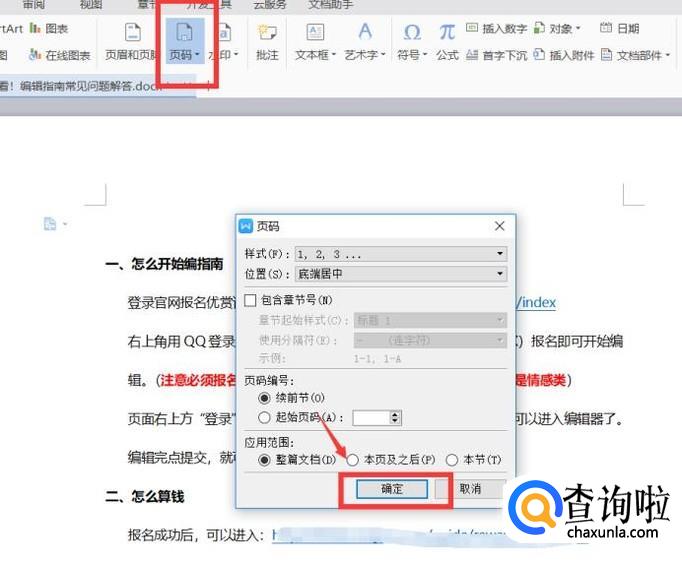Insert a 批注 comment
Image resolution: width=682 pixels, height=563 pixels.
[267, 42]
